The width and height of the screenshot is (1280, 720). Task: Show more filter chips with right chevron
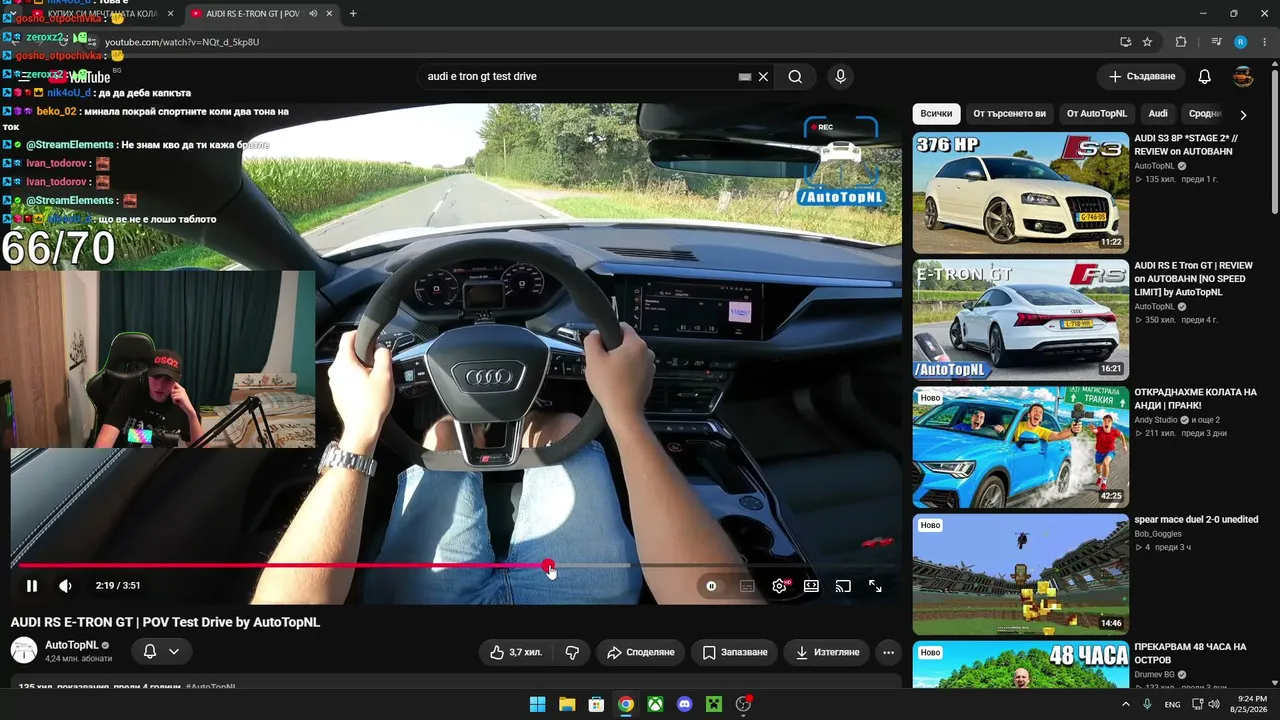1243,115
